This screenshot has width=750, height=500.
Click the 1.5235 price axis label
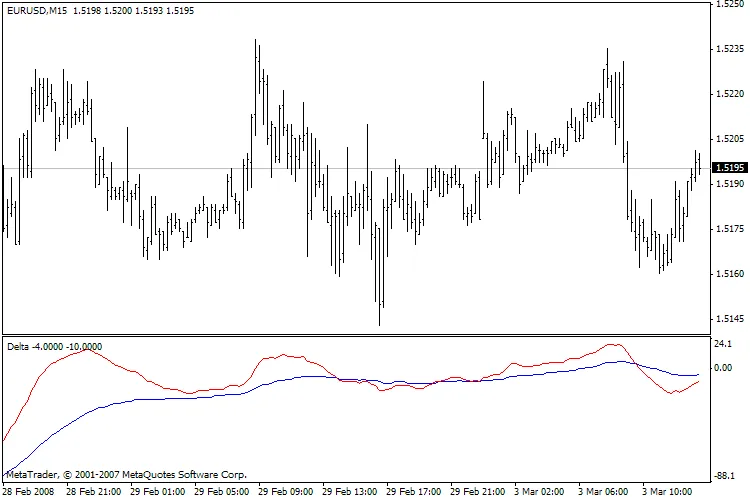pos(727,49)
